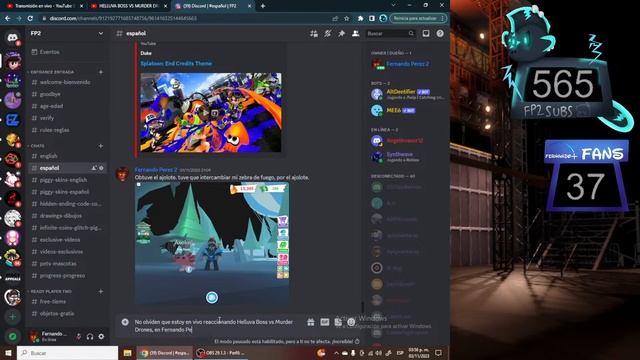Open the Inbox icon in header
This screenshot has width=640, height=360.
[426, 33]
